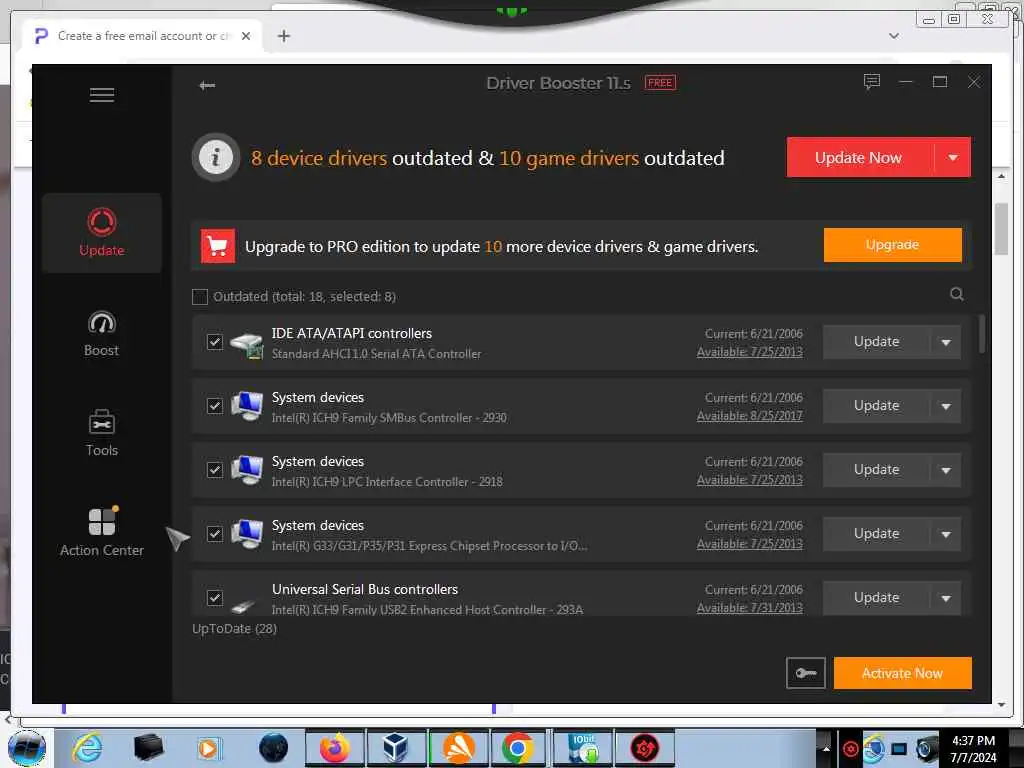Click the 8 device drivers text
1024x768 pixels.
[x=319, y=158]
